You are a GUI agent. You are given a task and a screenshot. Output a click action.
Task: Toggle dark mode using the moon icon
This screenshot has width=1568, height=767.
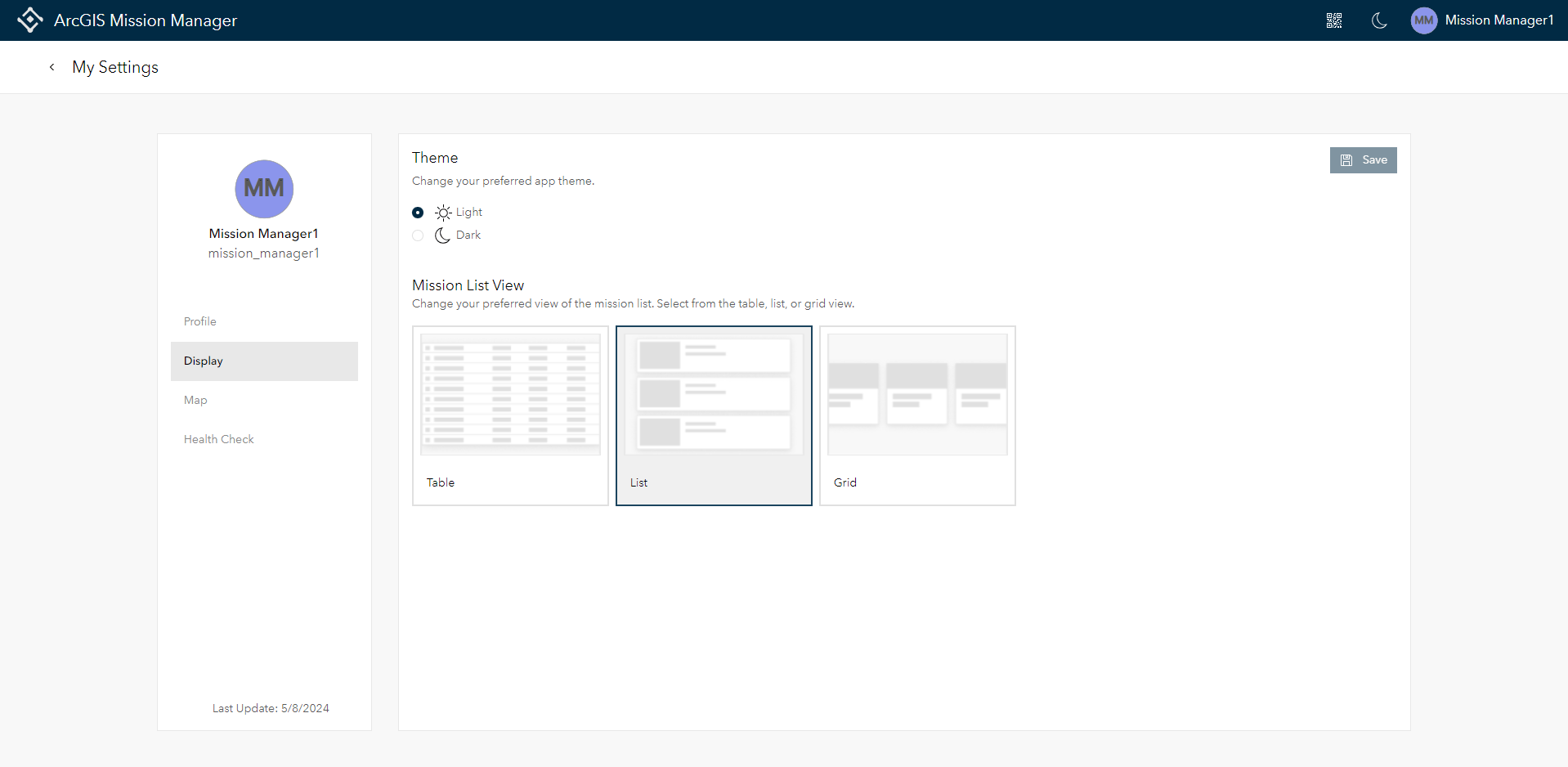pos(1379,20)
